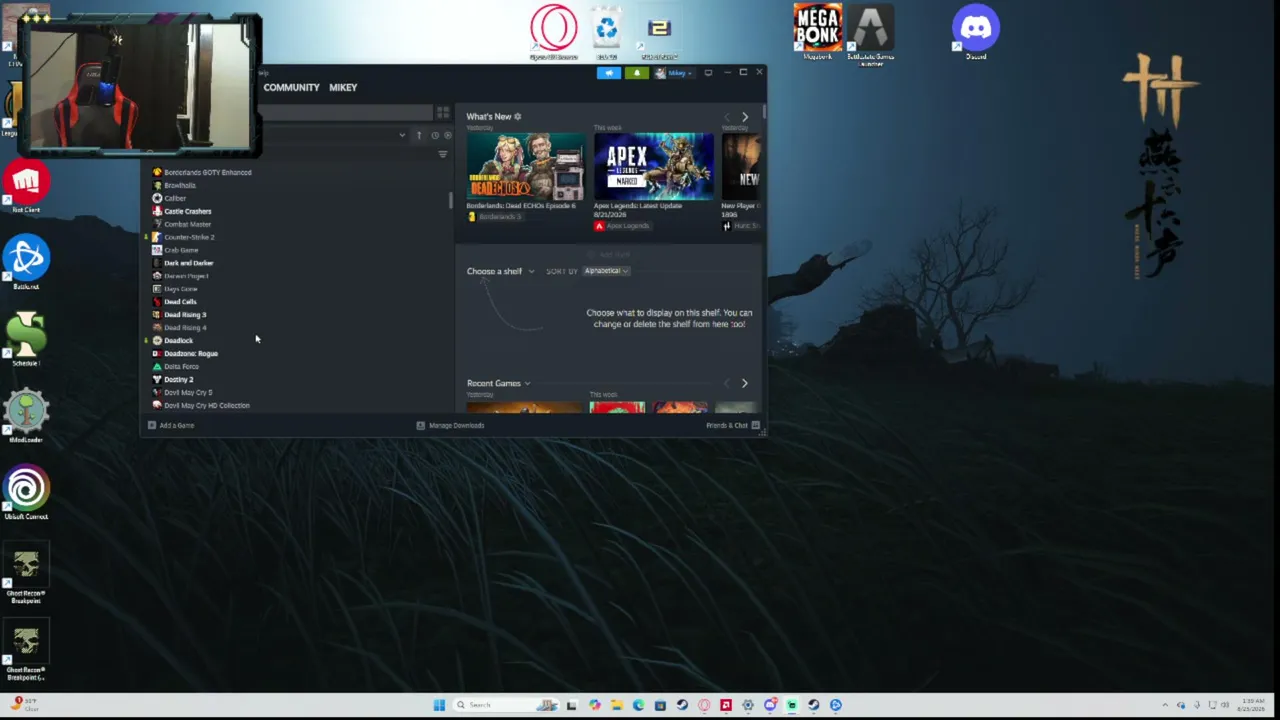Go to next Recent Games items

[744, 384]
